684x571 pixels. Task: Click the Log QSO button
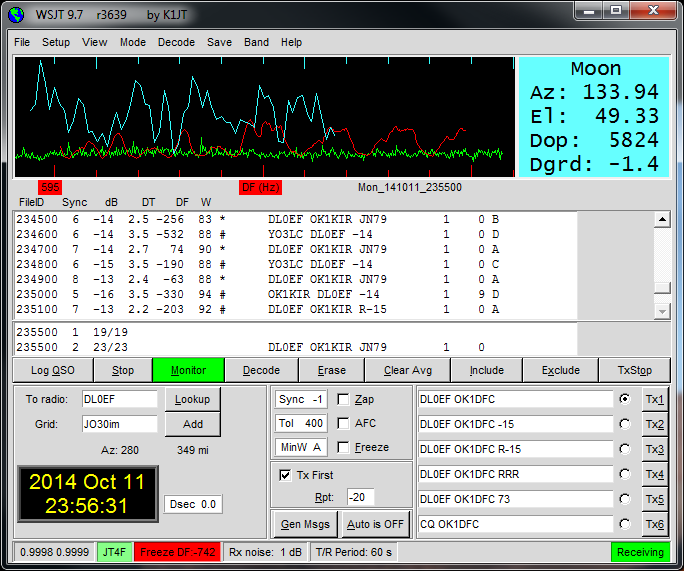coord(53,370)
